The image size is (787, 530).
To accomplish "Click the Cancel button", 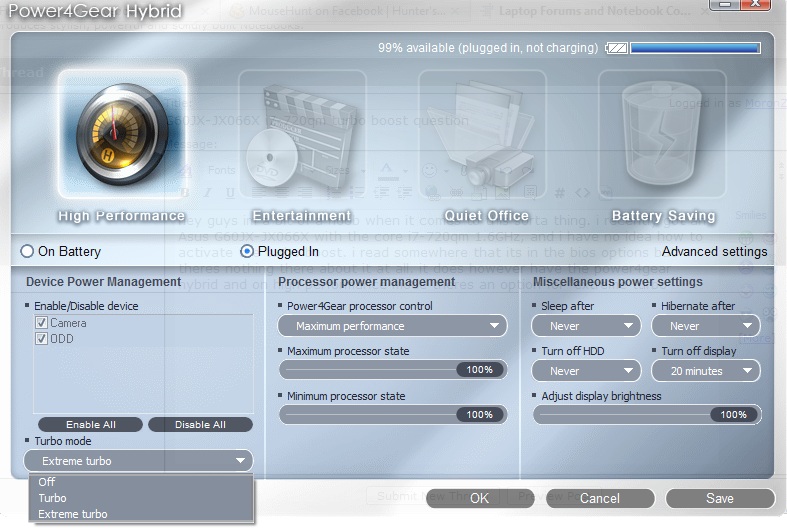I will point(600,498).
